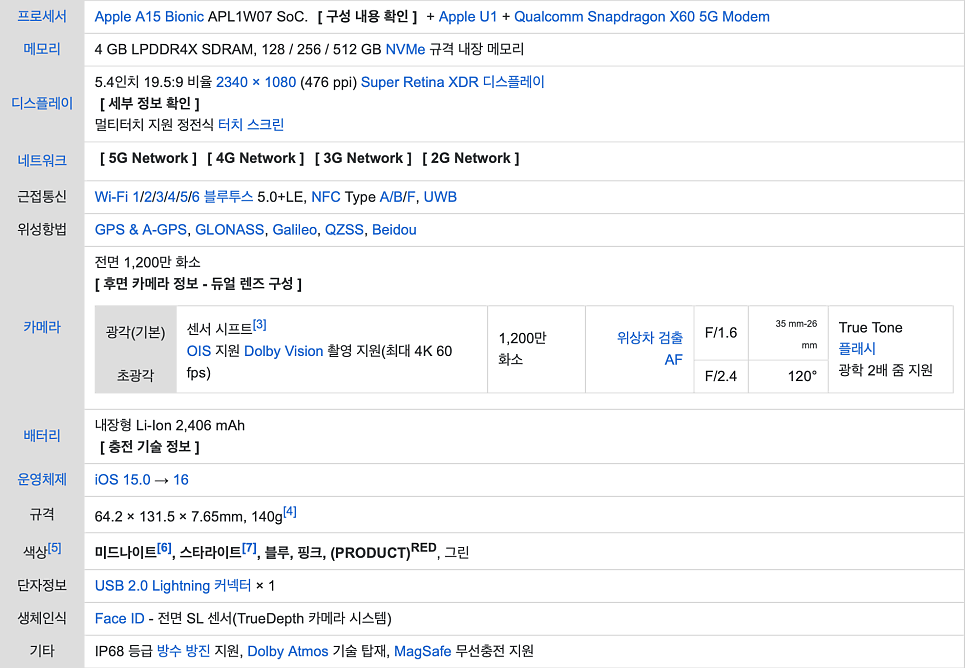Open the 방수 방진 link
This screenshot has height=668, width=966.
[184, 651]
